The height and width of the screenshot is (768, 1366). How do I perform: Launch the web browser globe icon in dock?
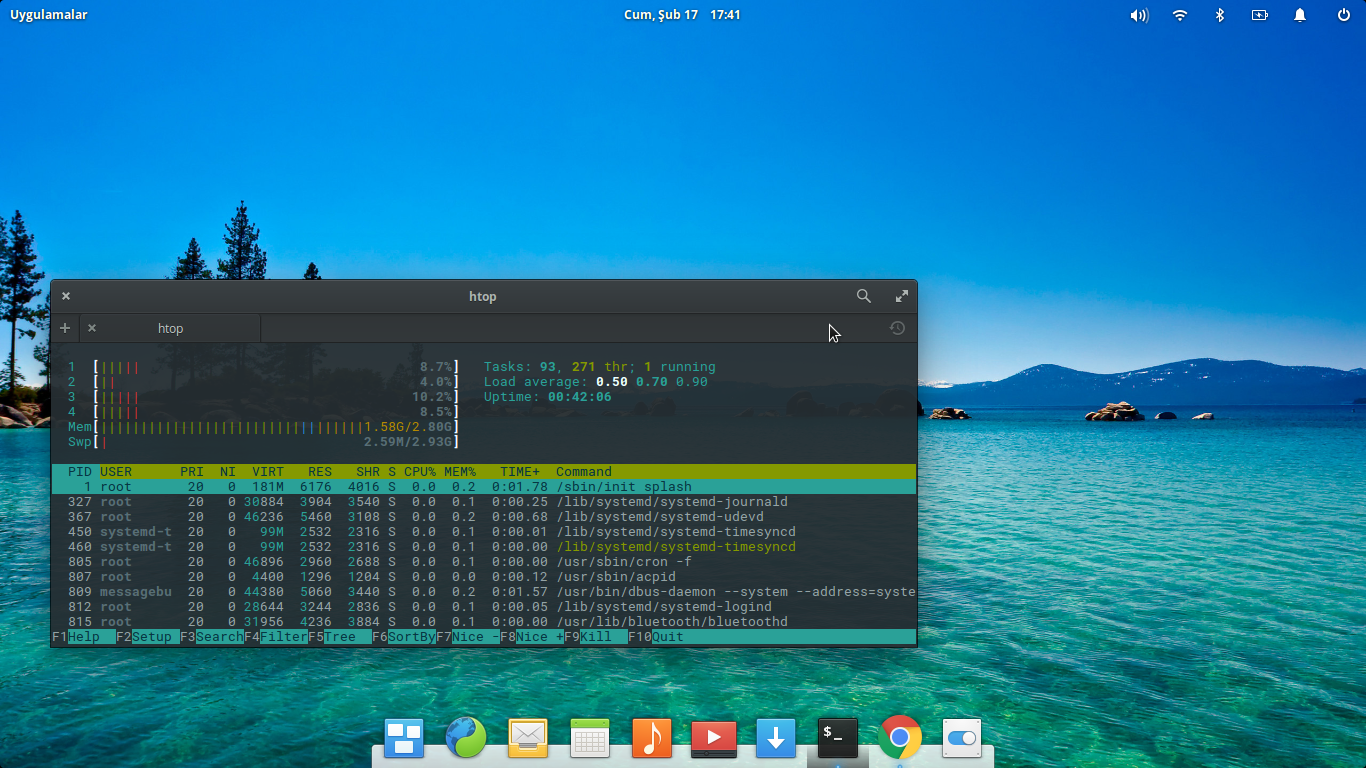click(466, 739)
